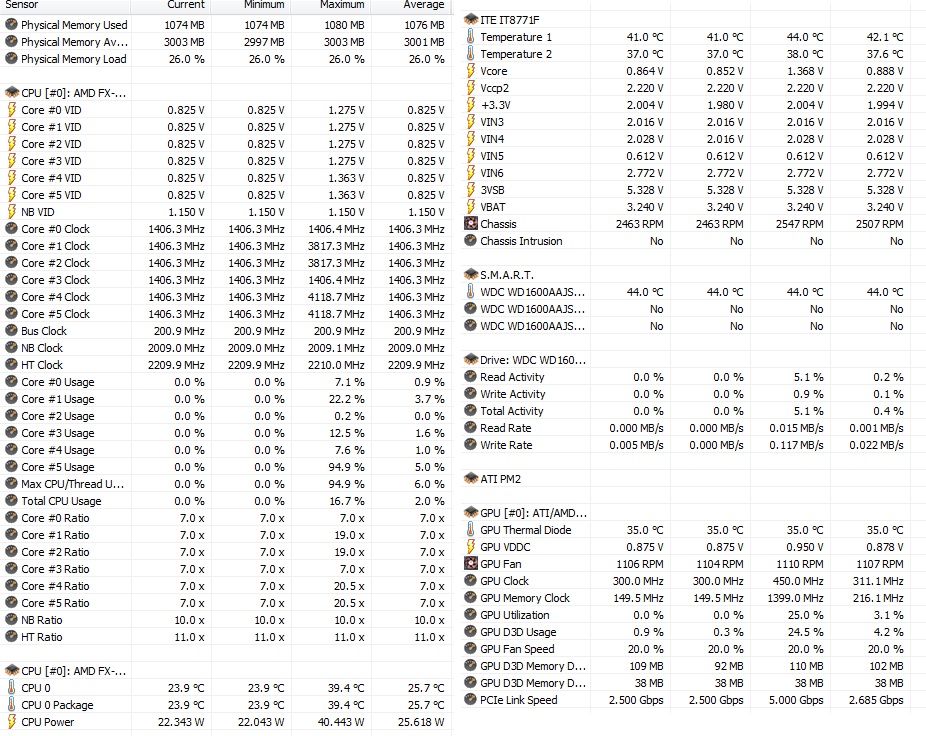Click Vcore maximum value 1.368 V

point(805,71)
